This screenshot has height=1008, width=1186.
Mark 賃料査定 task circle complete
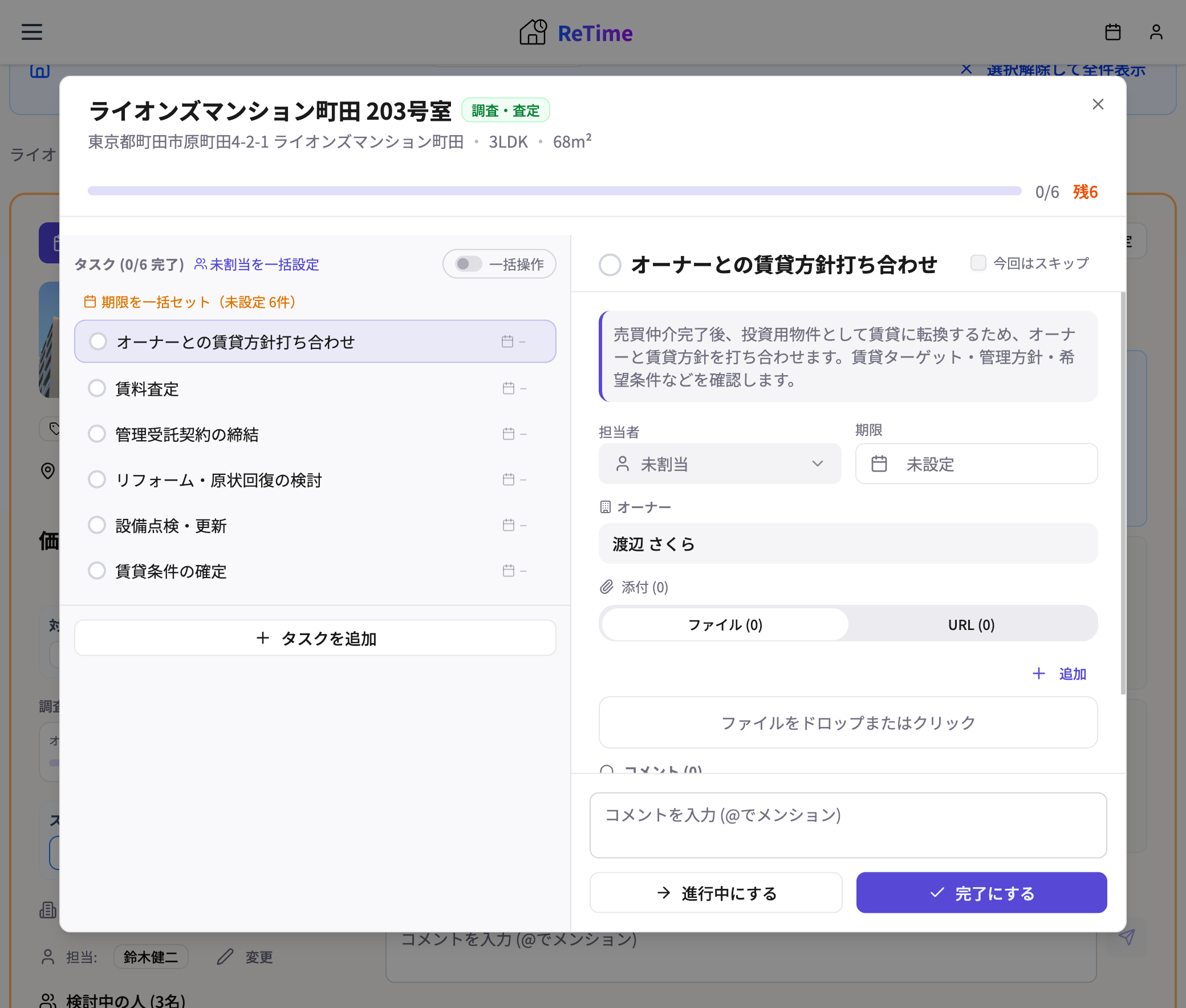click(96, 389)
